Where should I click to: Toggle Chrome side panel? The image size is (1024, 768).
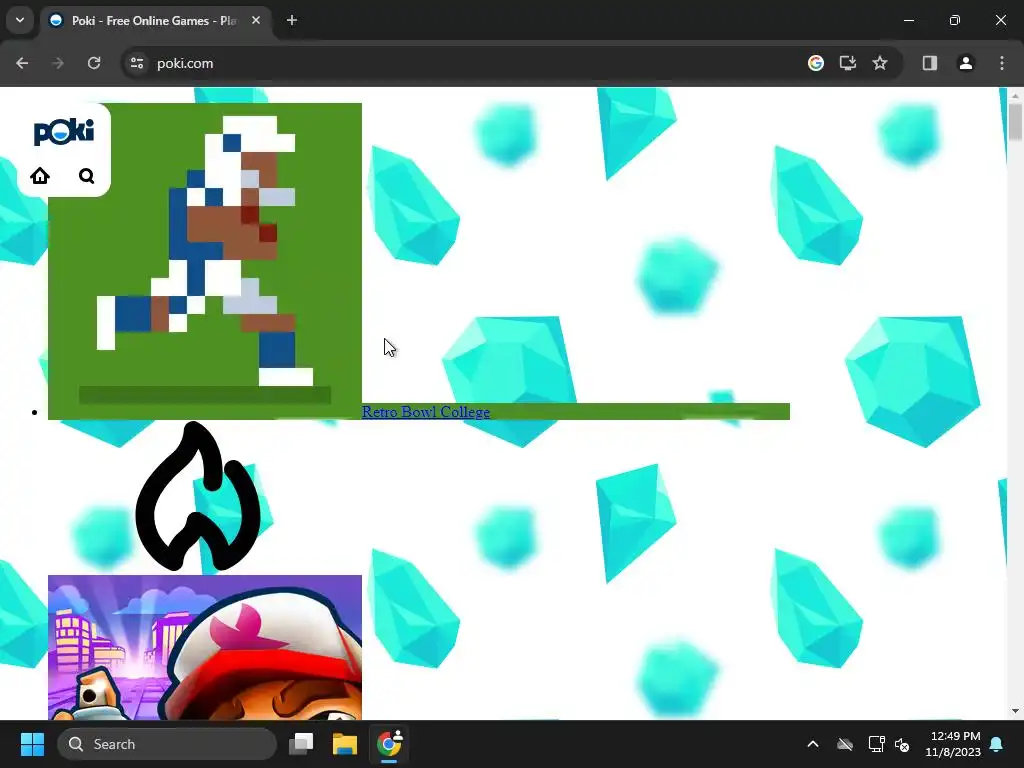(x=929, y=63)
